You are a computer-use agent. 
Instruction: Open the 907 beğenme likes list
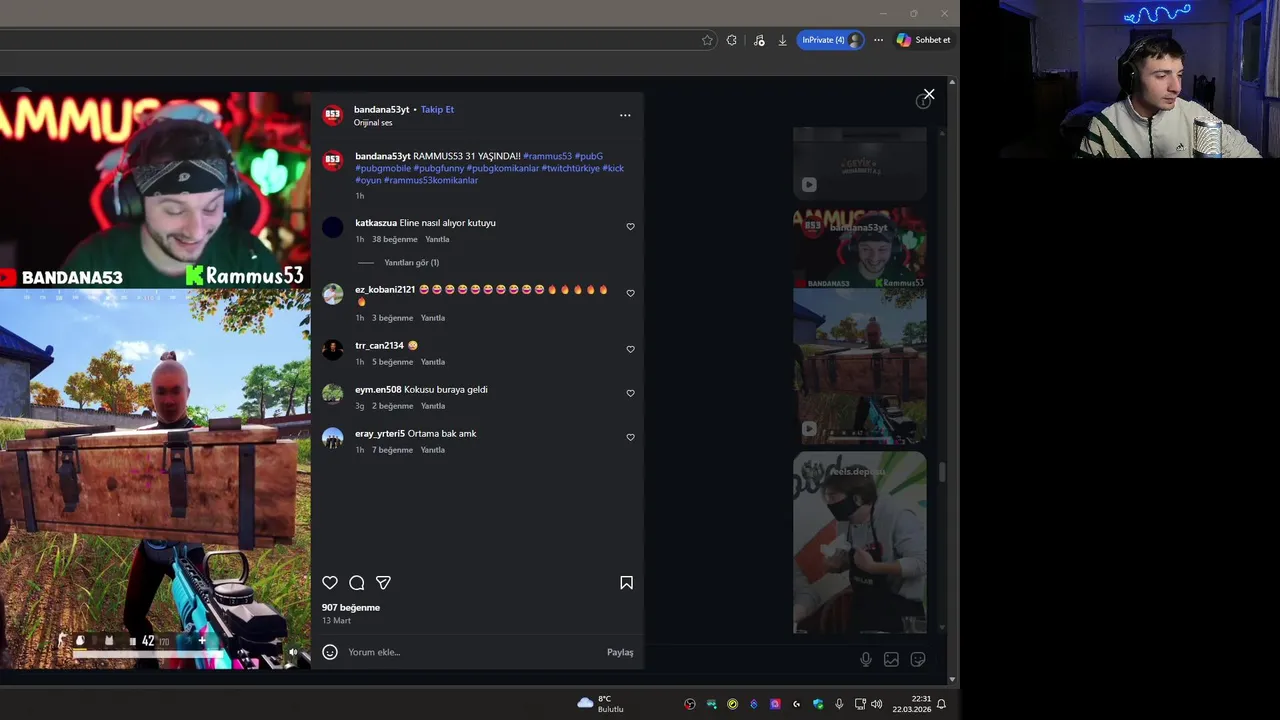[351, 607]
